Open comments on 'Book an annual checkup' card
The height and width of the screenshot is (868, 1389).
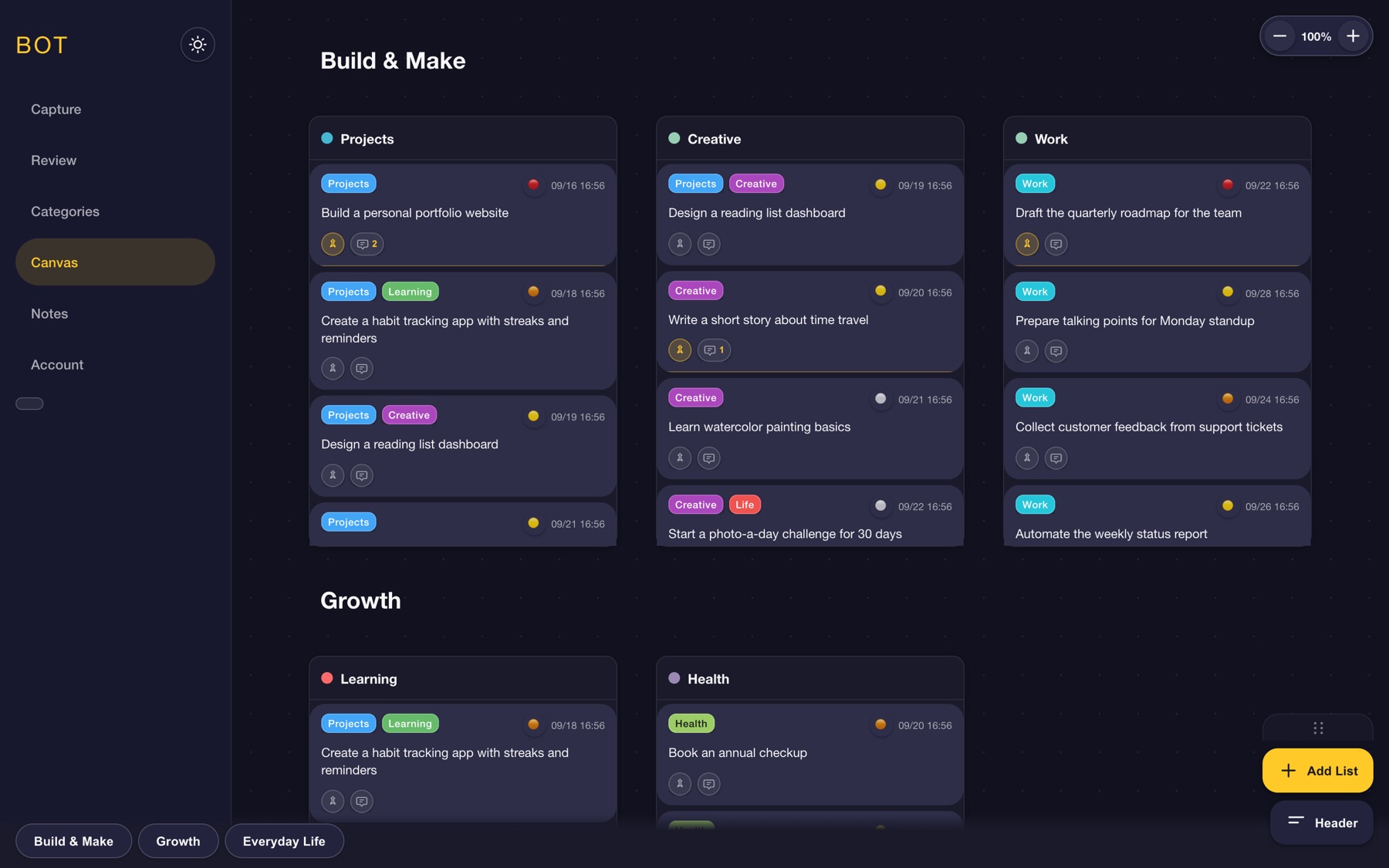tap(709, 784)
